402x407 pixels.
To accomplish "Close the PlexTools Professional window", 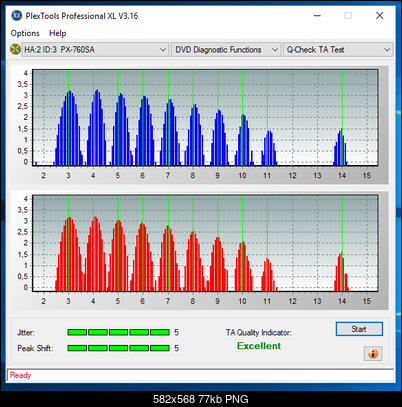I will pos(379,16).
